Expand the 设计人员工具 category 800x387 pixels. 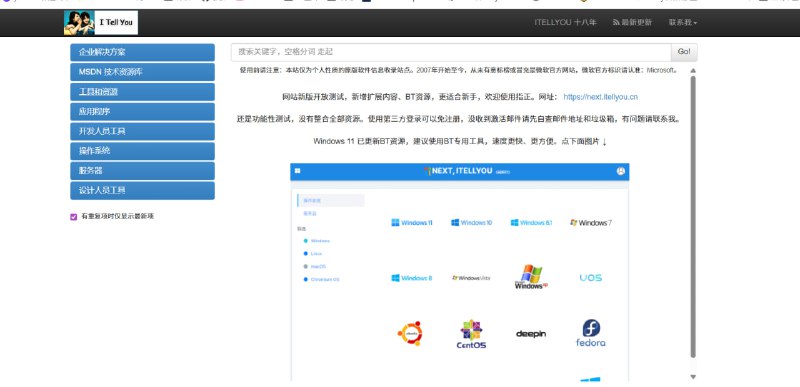142,190
